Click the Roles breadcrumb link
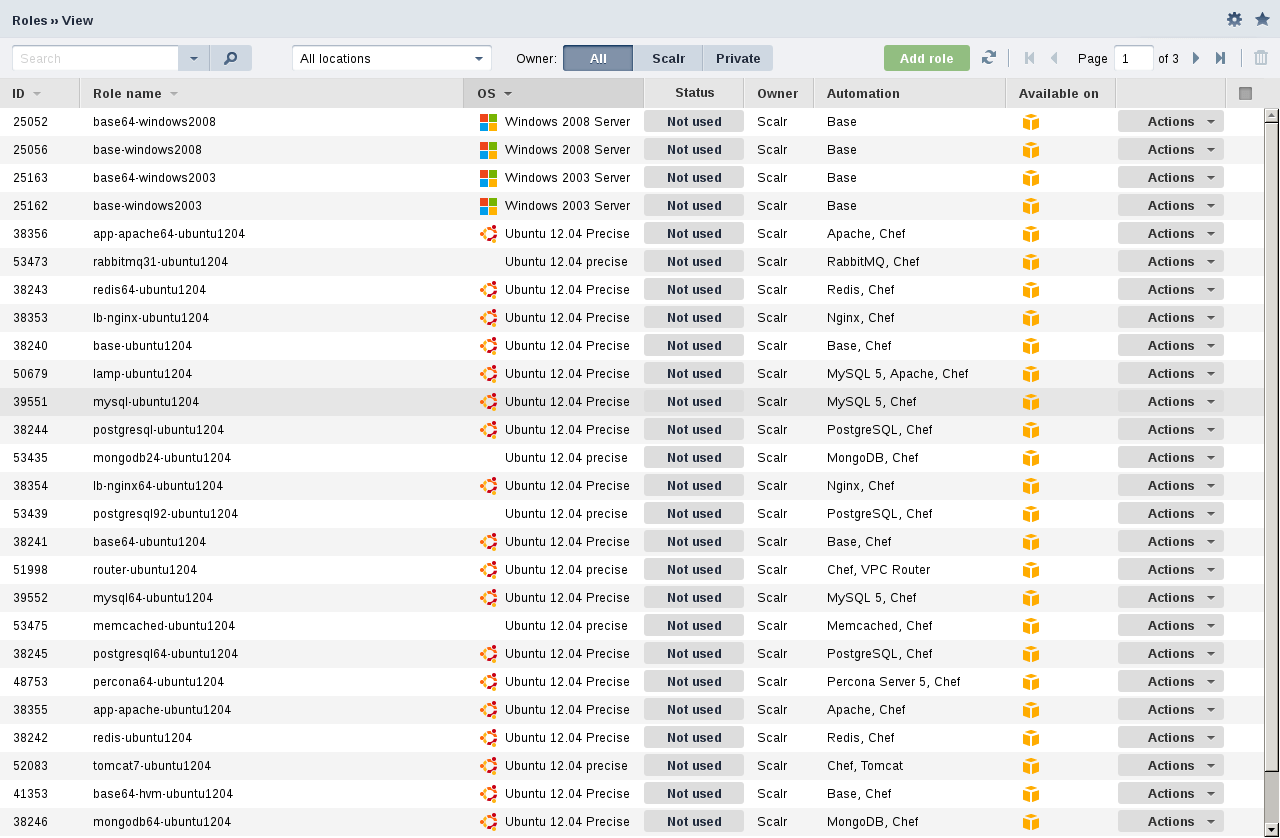The image size is (1280, 838). pyautogui.click(x=30, y=20)
